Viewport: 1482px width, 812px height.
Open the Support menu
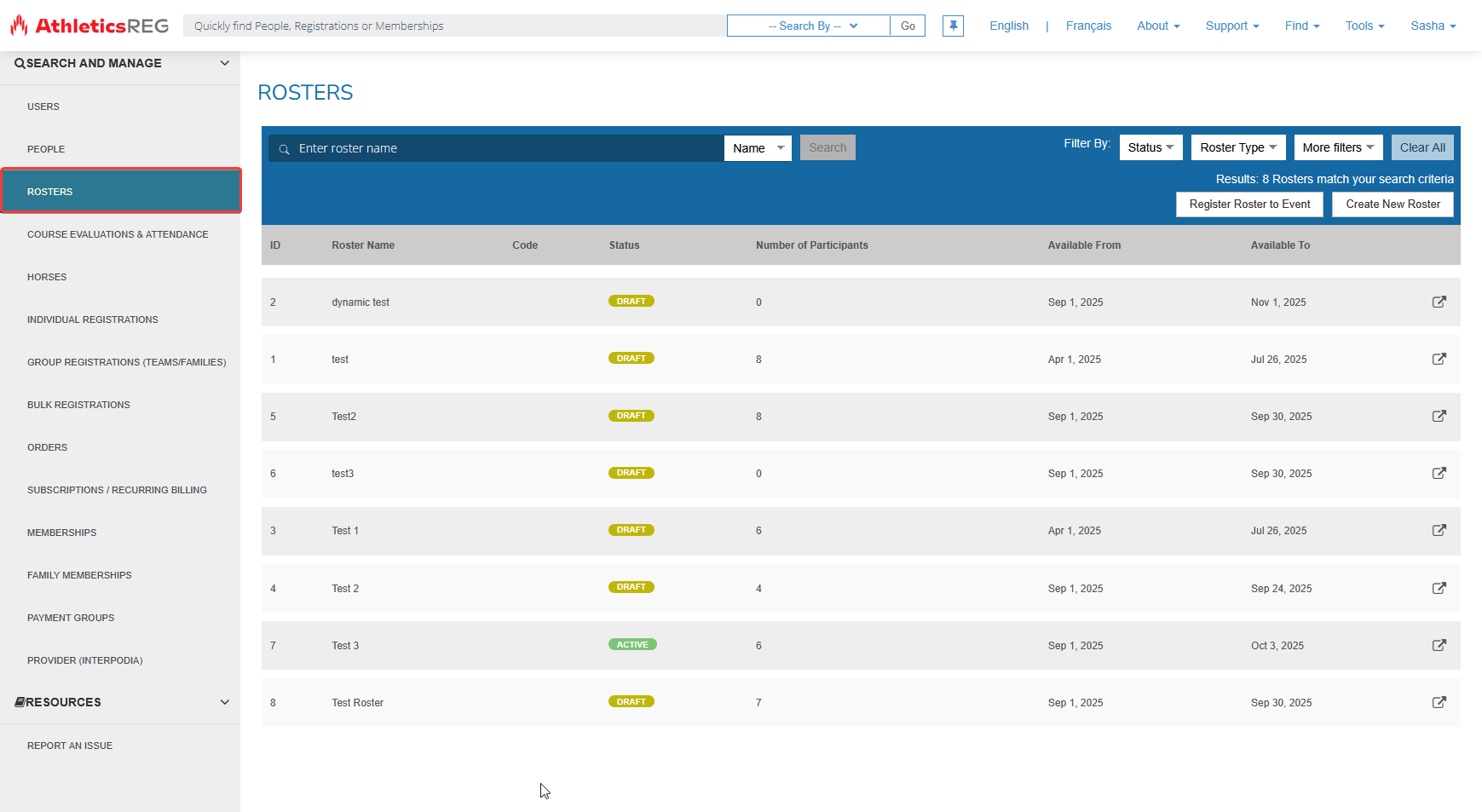(1231, 26)
